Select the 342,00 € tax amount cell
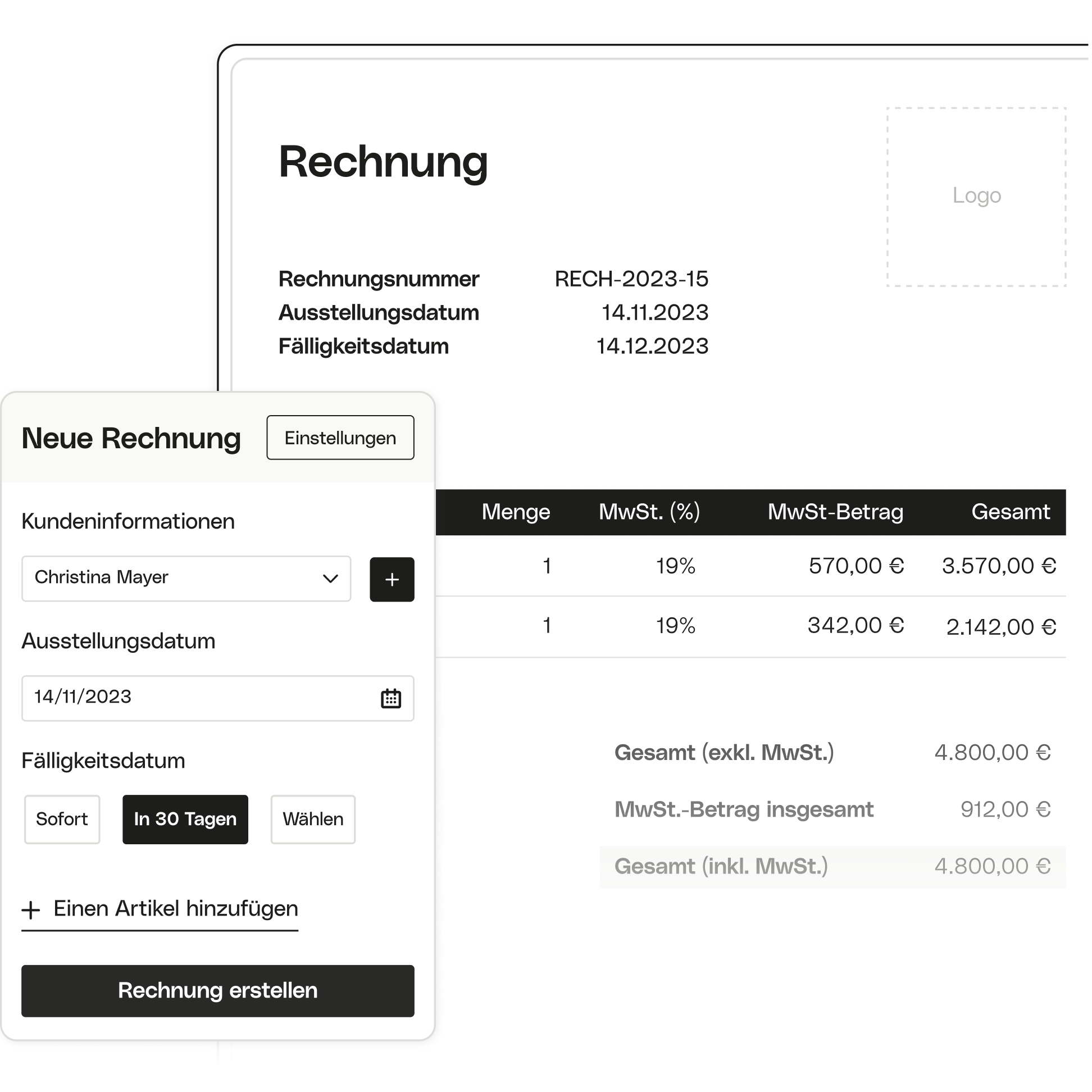Viewport: 1092px width, 1092px height. pos(856,625)
